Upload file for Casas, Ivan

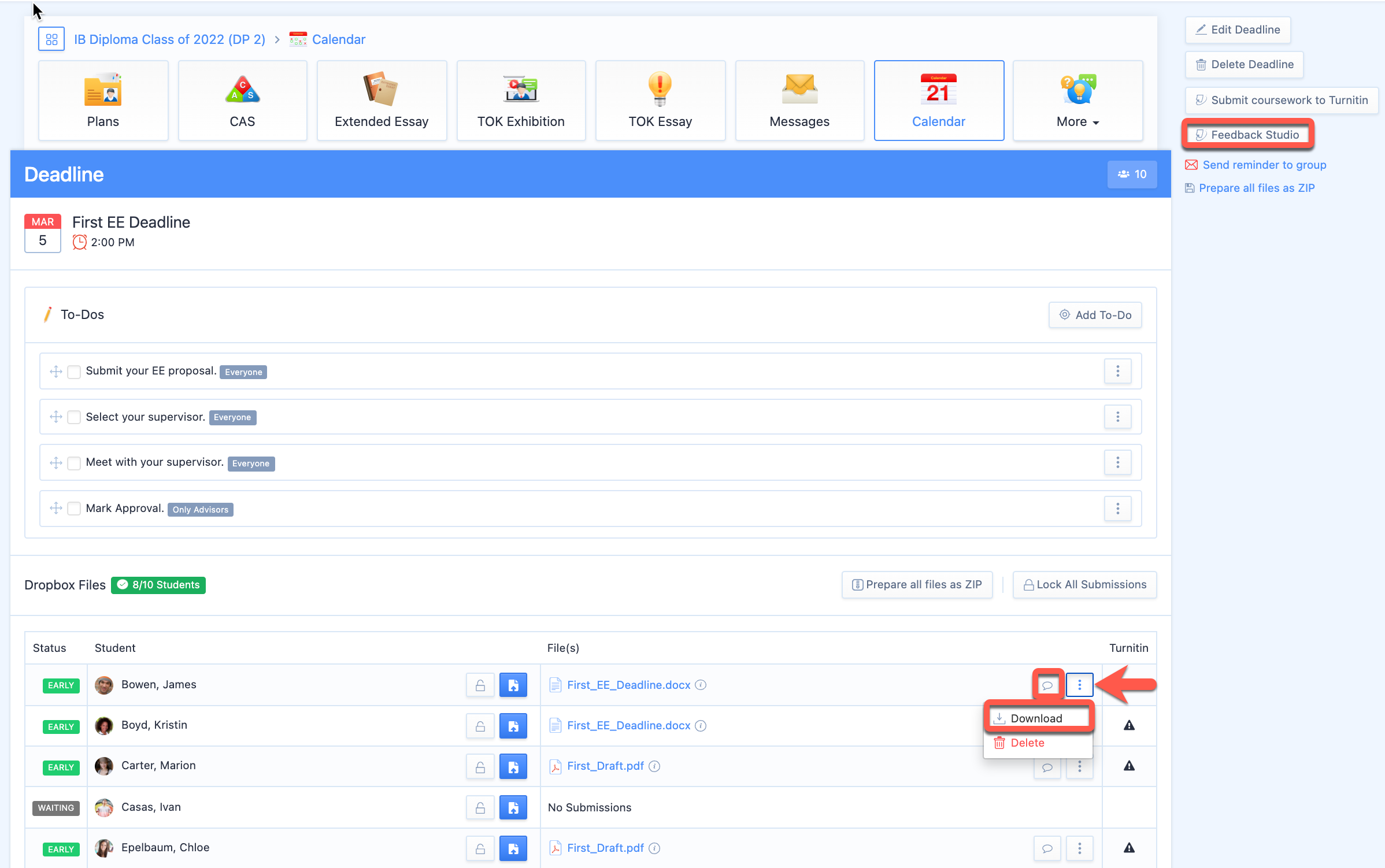point(513,808)
